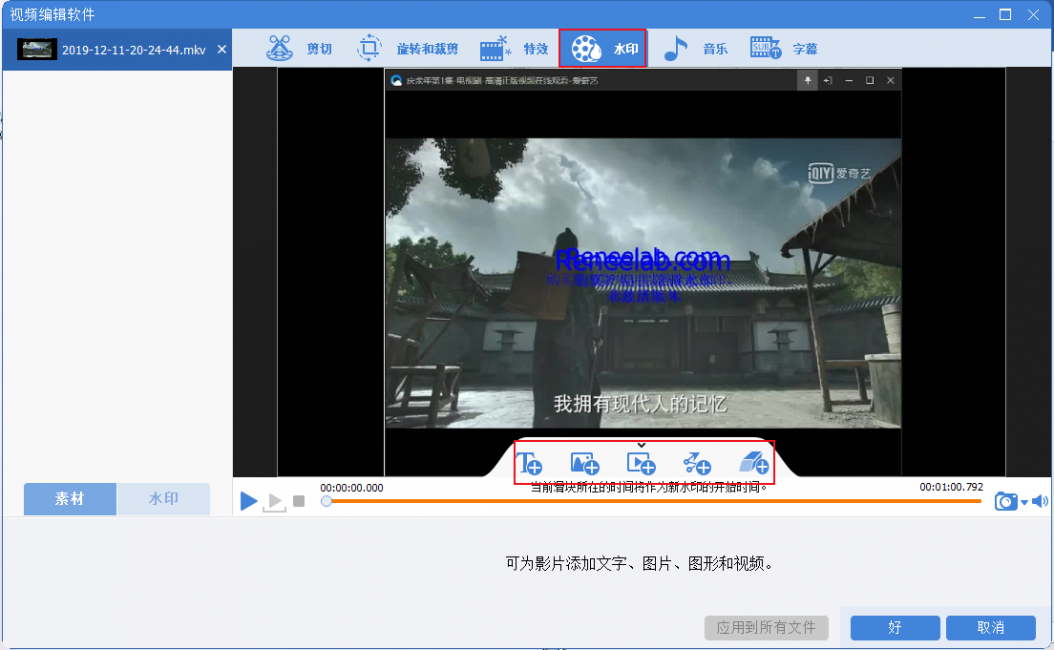Maximize the 视频编辑软件 window

pos(1006,15)
